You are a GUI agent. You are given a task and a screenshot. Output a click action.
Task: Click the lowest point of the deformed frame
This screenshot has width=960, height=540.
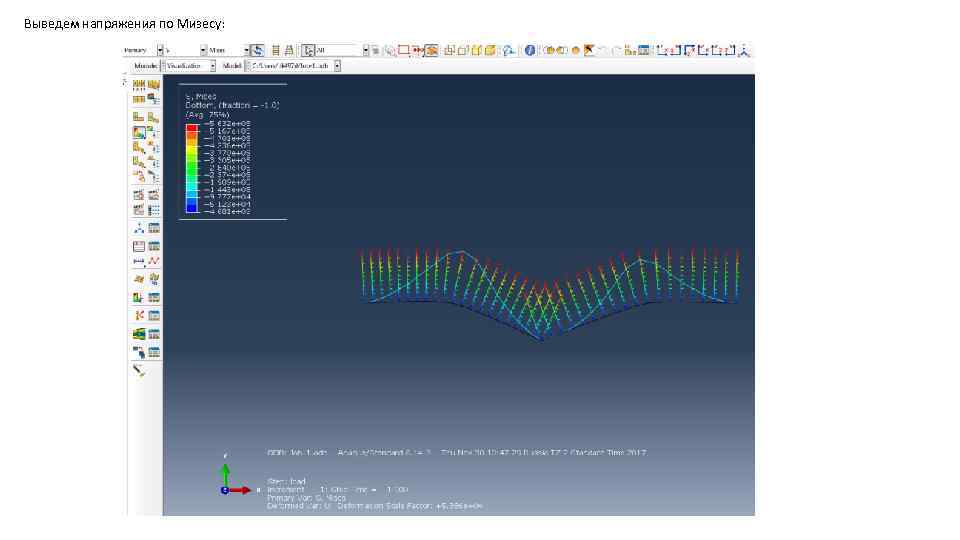pyautogui.click(x=542, y=339)
